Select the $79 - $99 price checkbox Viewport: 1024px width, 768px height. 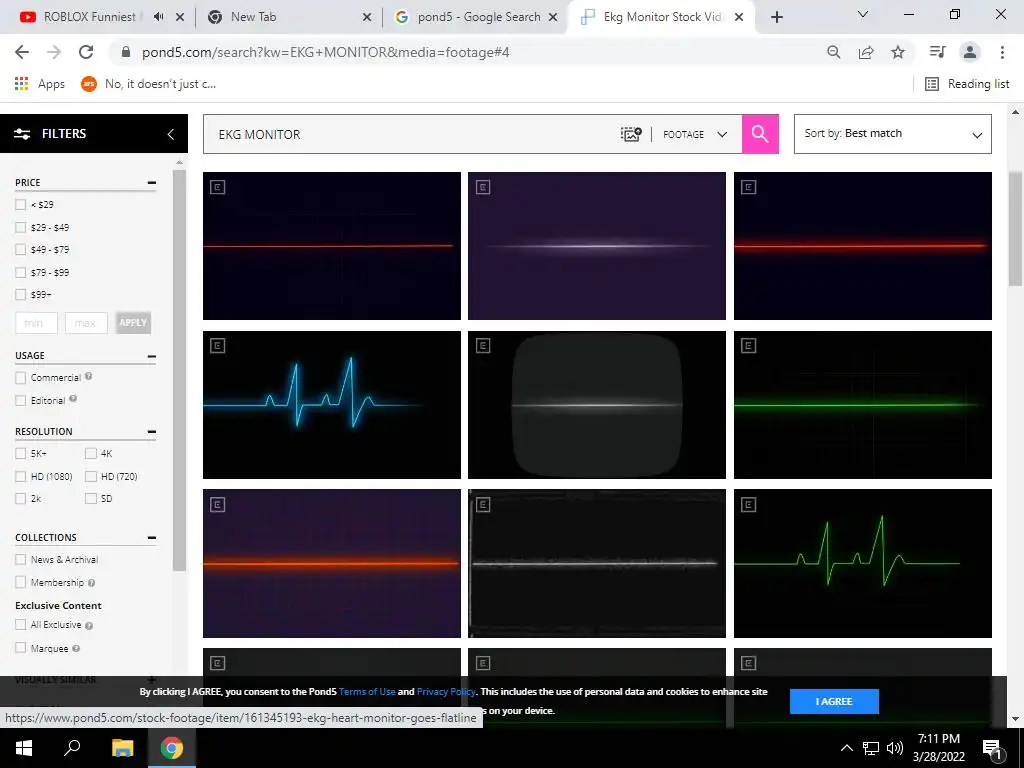(20, 272)
